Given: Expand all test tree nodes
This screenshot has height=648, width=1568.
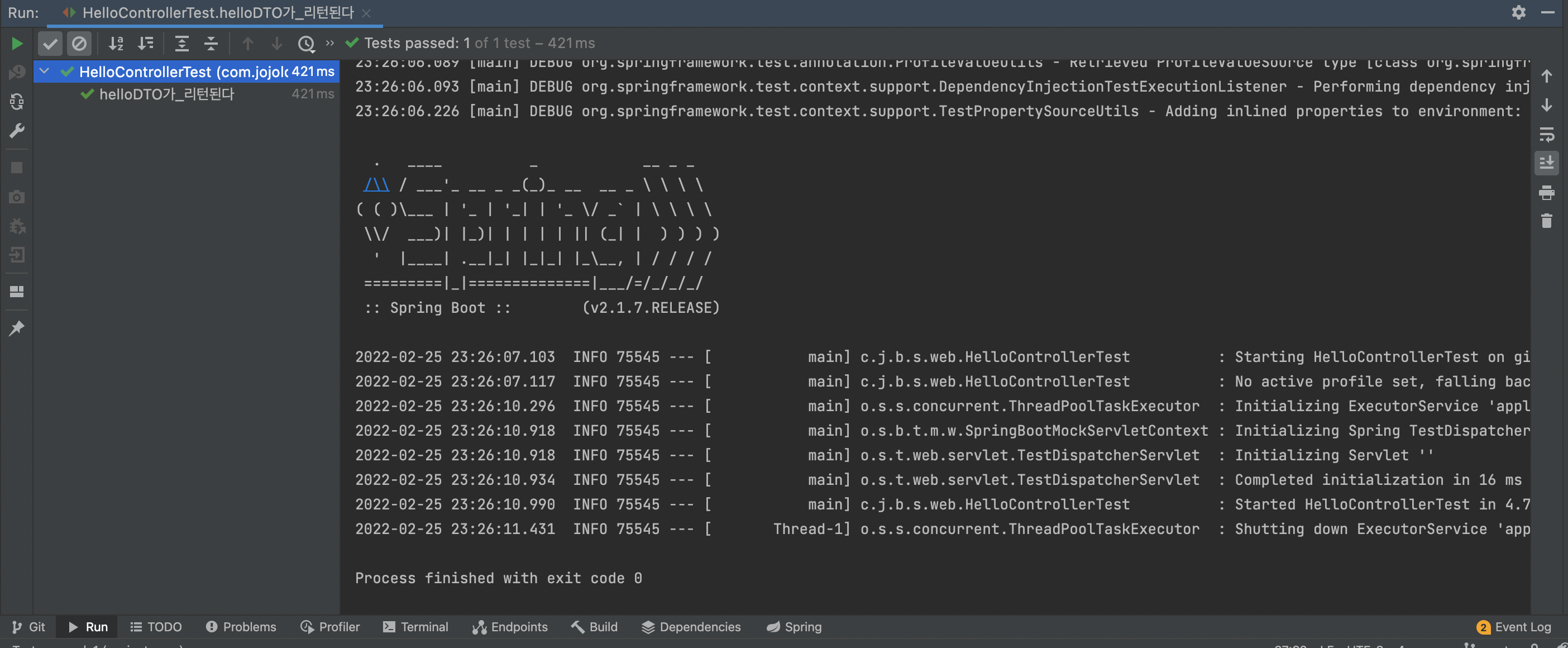Looking at the screenshot, I should 181,43.
